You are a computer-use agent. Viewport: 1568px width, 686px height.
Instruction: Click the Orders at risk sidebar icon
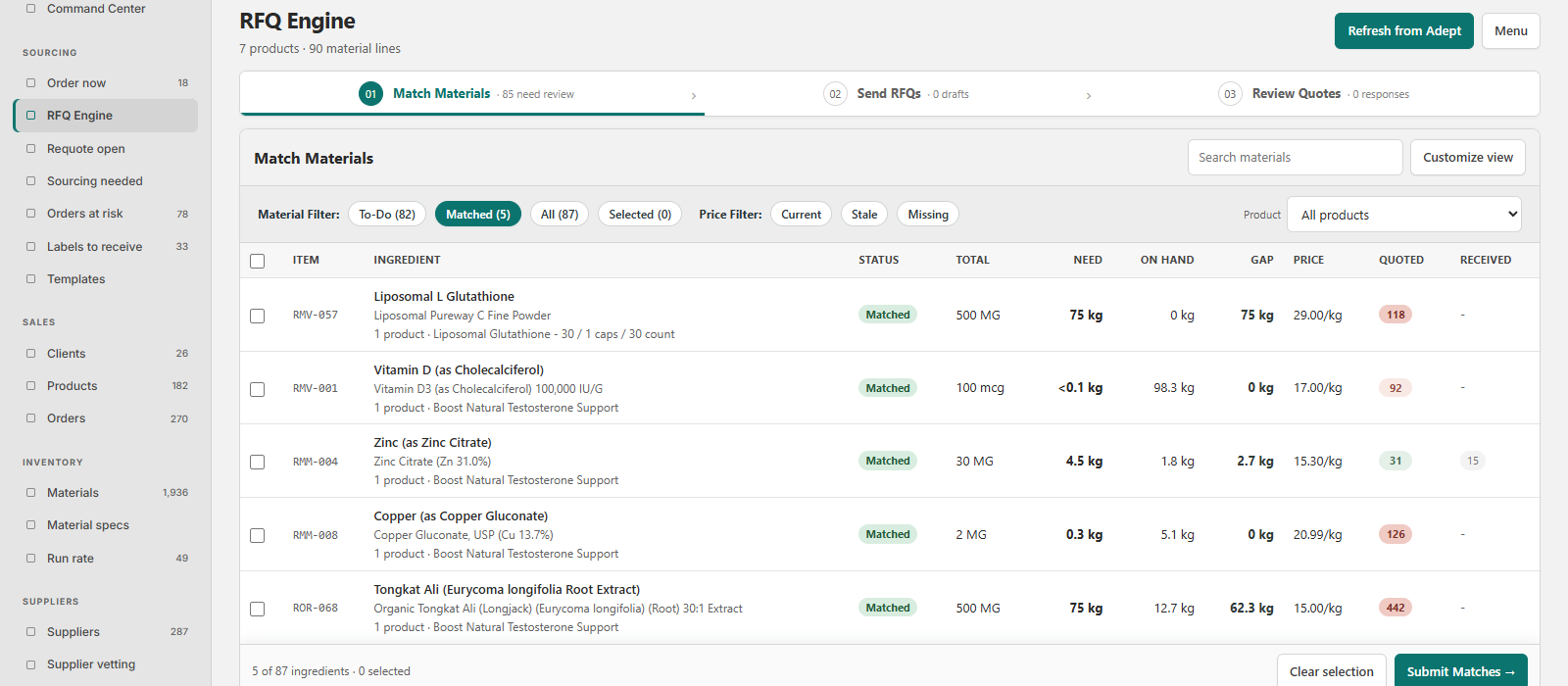pos(31,214)
